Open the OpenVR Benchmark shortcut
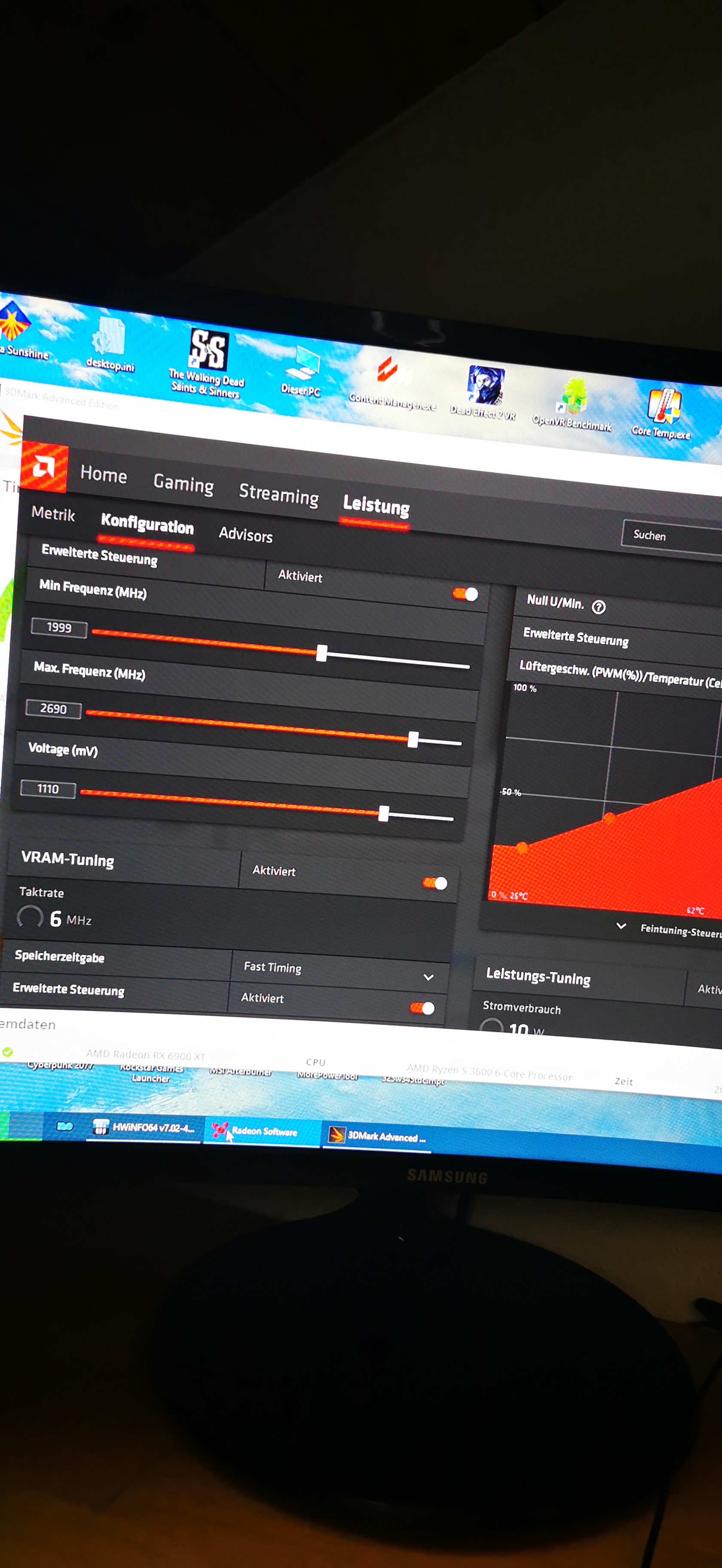722x1568 pixels. tap(573, 404)
